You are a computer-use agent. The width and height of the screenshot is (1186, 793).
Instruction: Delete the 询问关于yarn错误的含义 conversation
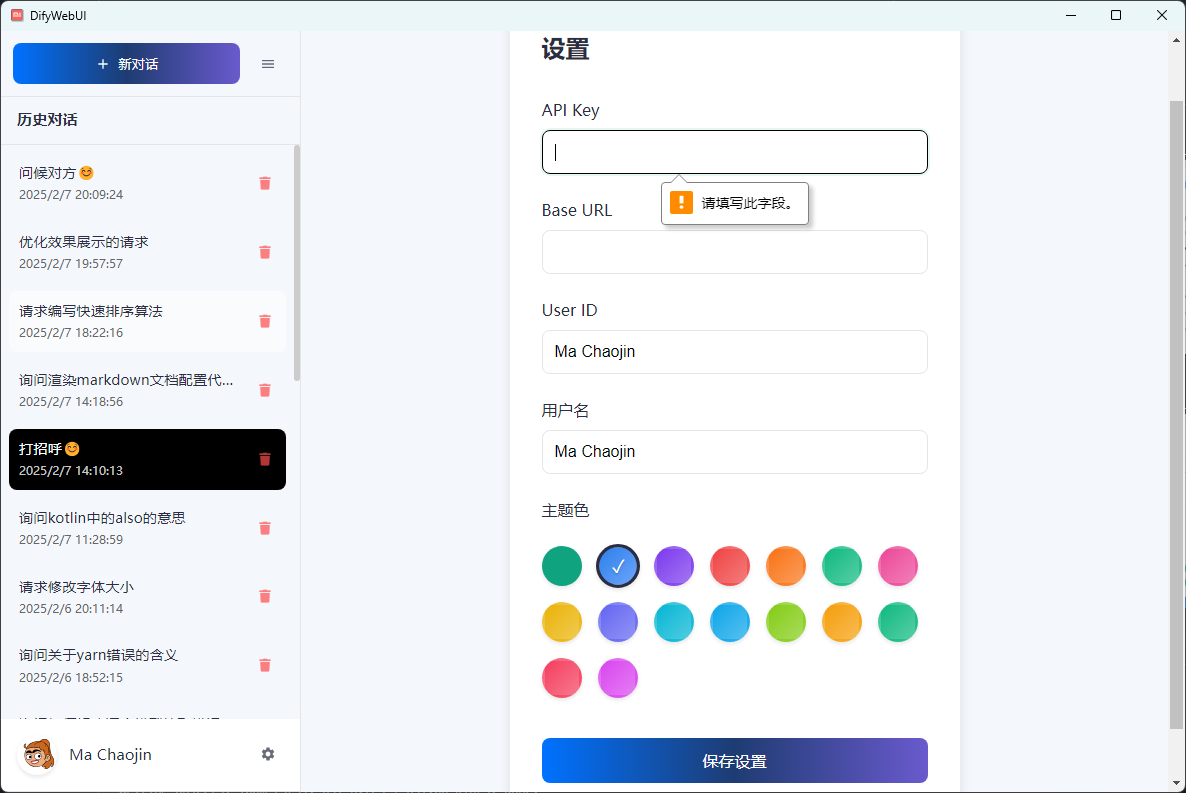[265, 665]
